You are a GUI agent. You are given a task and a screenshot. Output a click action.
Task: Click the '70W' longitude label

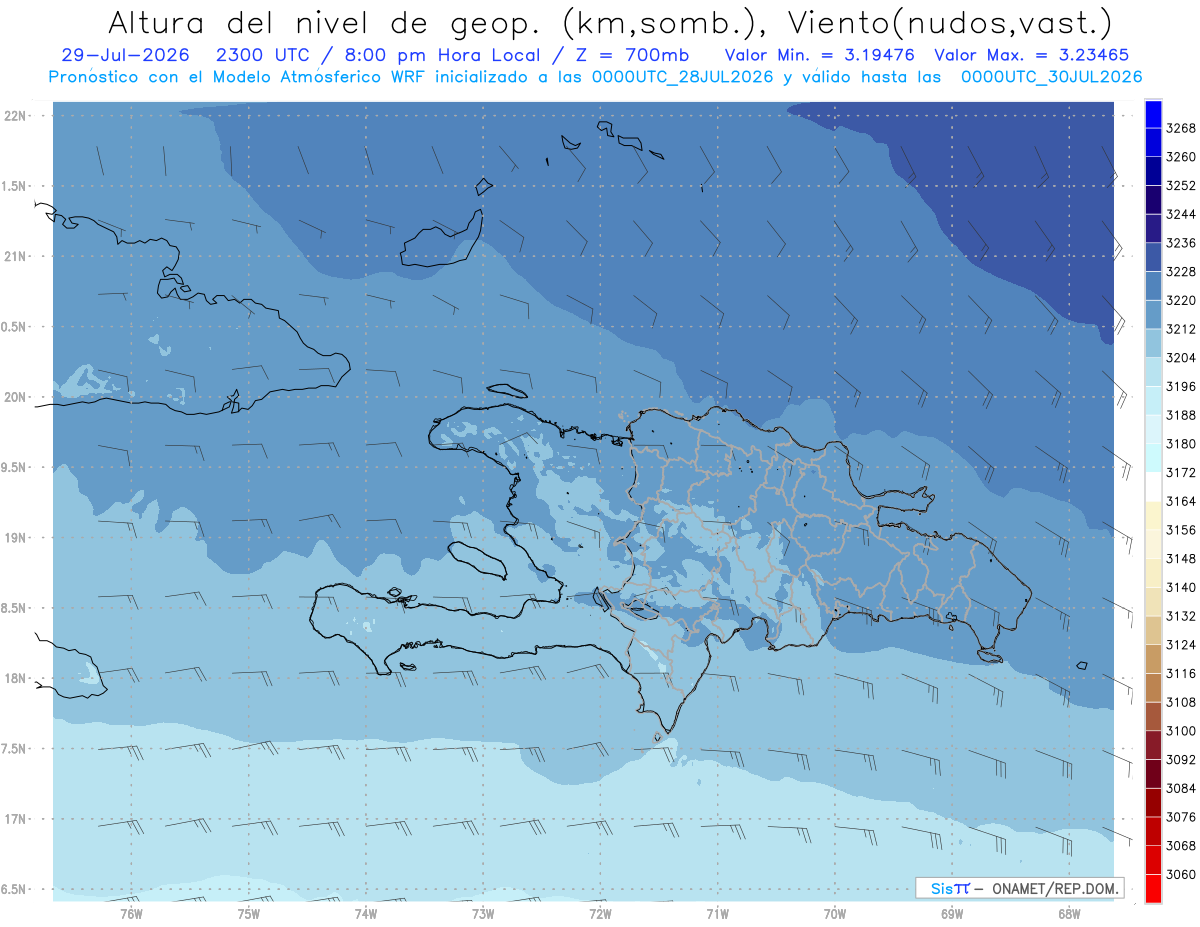click(835, 912)
